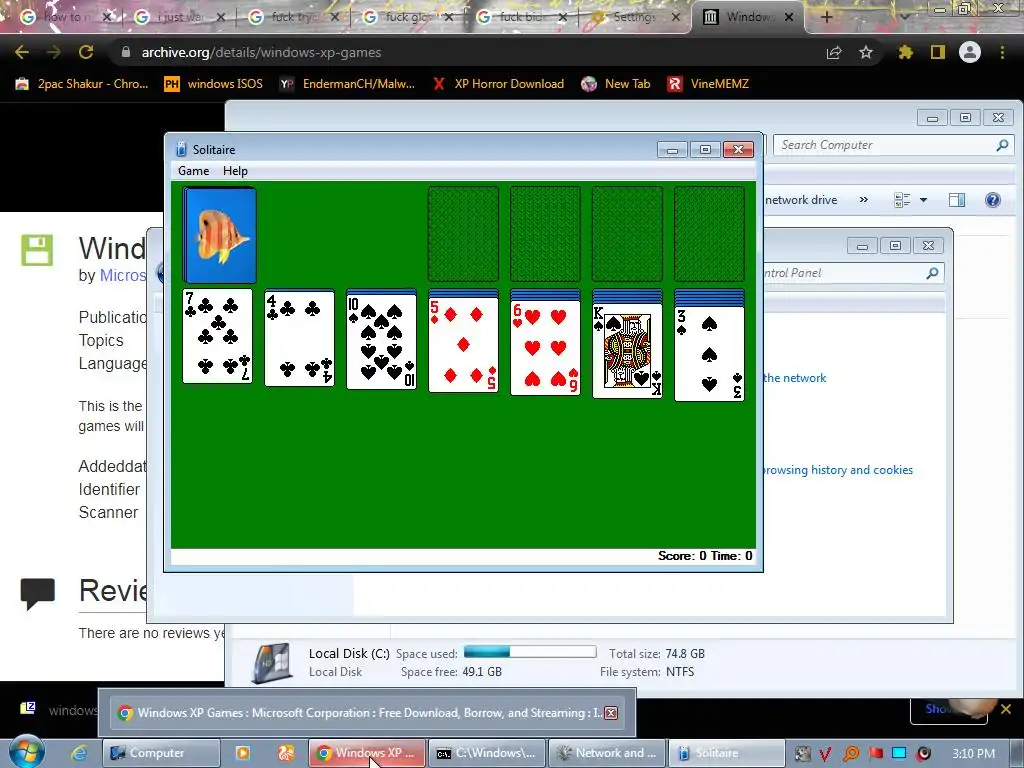Viewport: 1024px width, 768px height.
Task: Open the XP Horror Download bookmark
Action: pos(499,84)
